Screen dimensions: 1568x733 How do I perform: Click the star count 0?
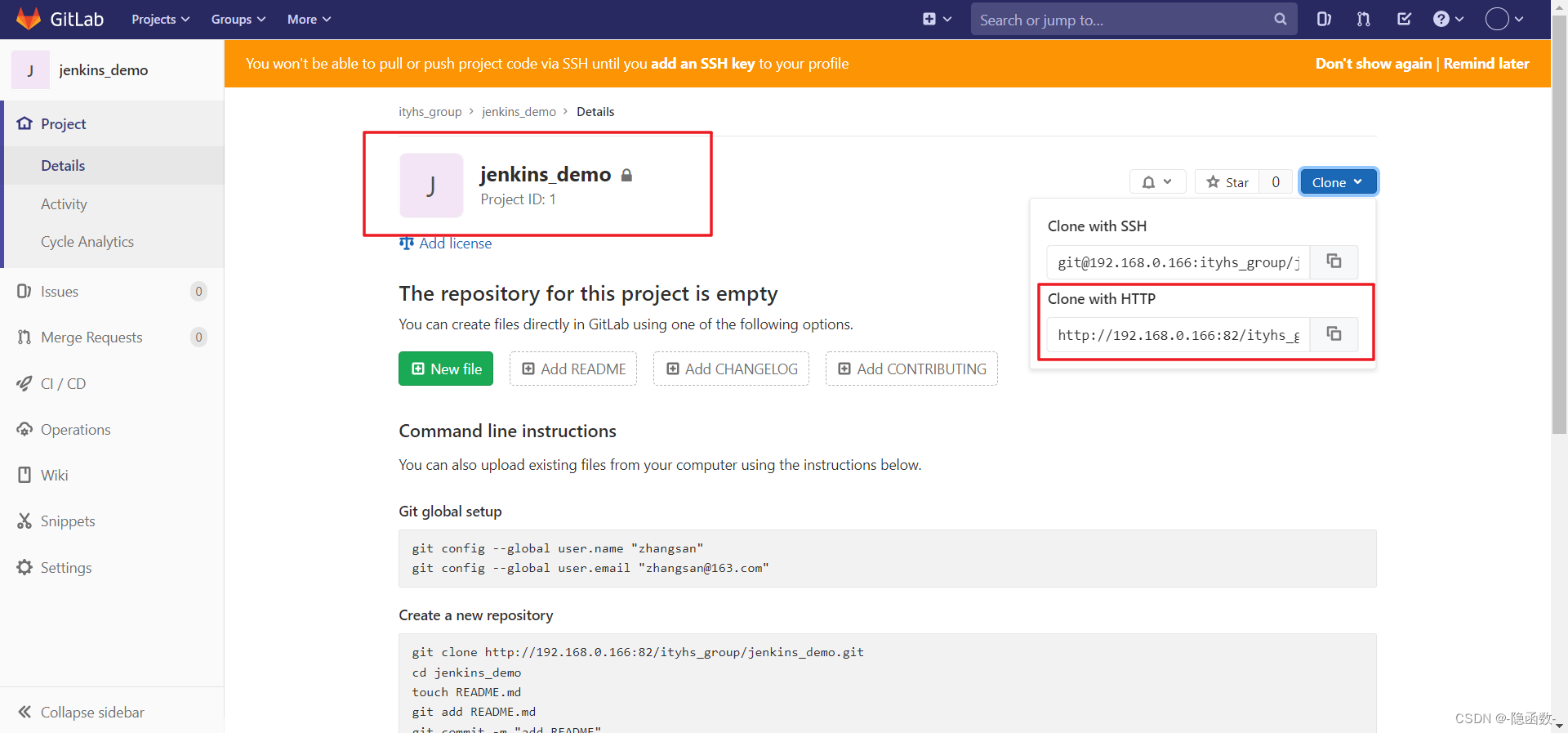(1276, 182)
